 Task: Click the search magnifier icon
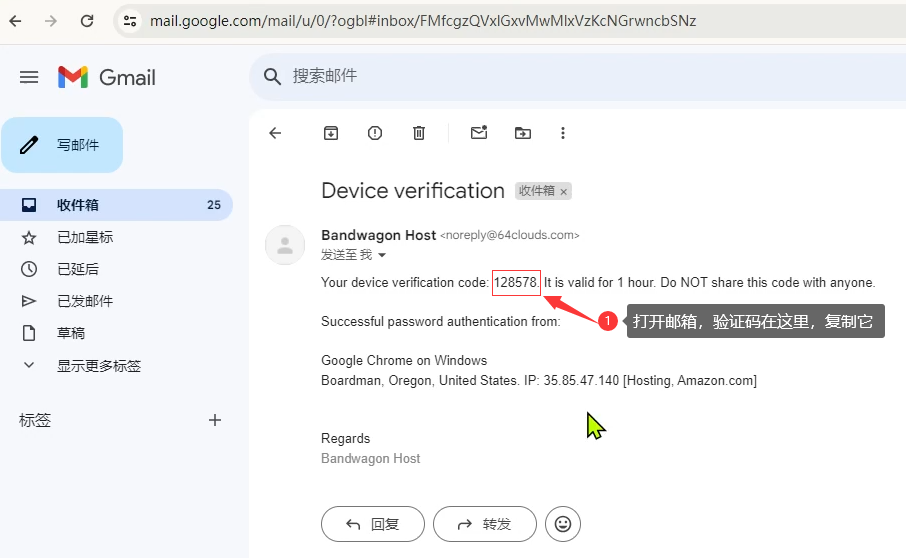coord(272,76)
